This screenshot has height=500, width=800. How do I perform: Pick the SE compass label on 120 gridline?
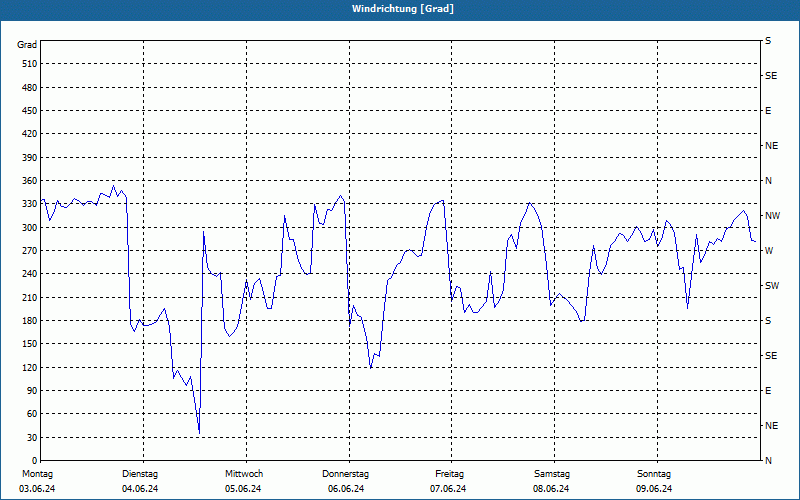coord(771,356)
